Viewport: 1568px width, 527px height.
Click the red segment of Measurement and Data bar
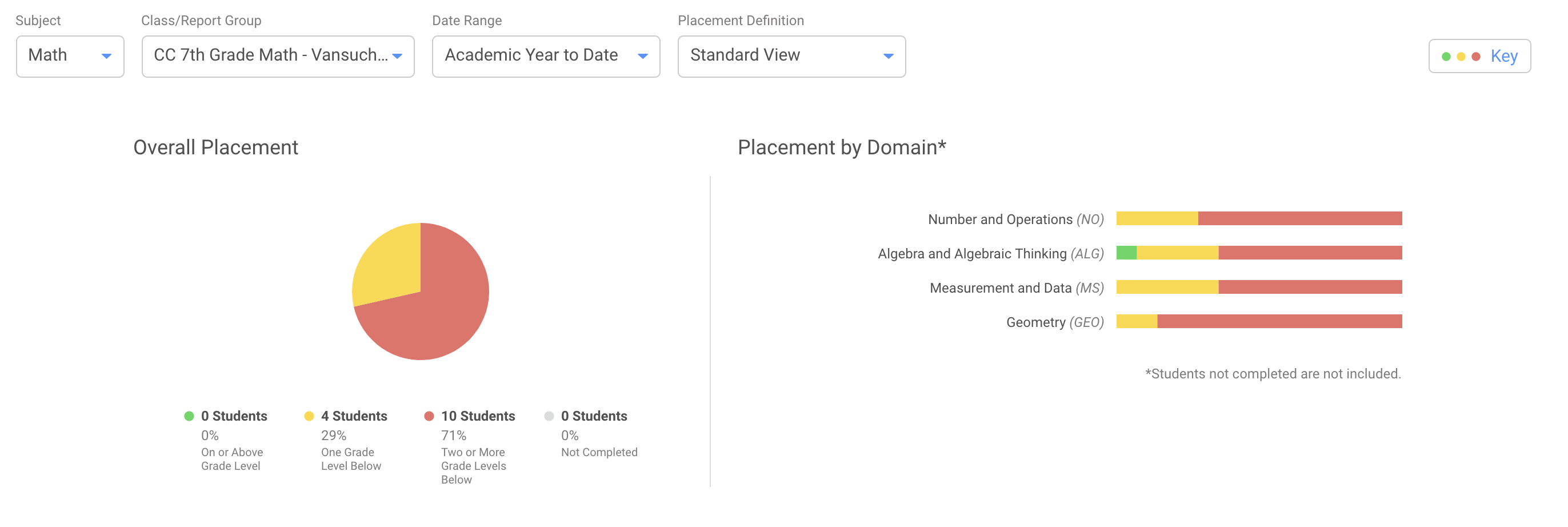[1310, 288]
